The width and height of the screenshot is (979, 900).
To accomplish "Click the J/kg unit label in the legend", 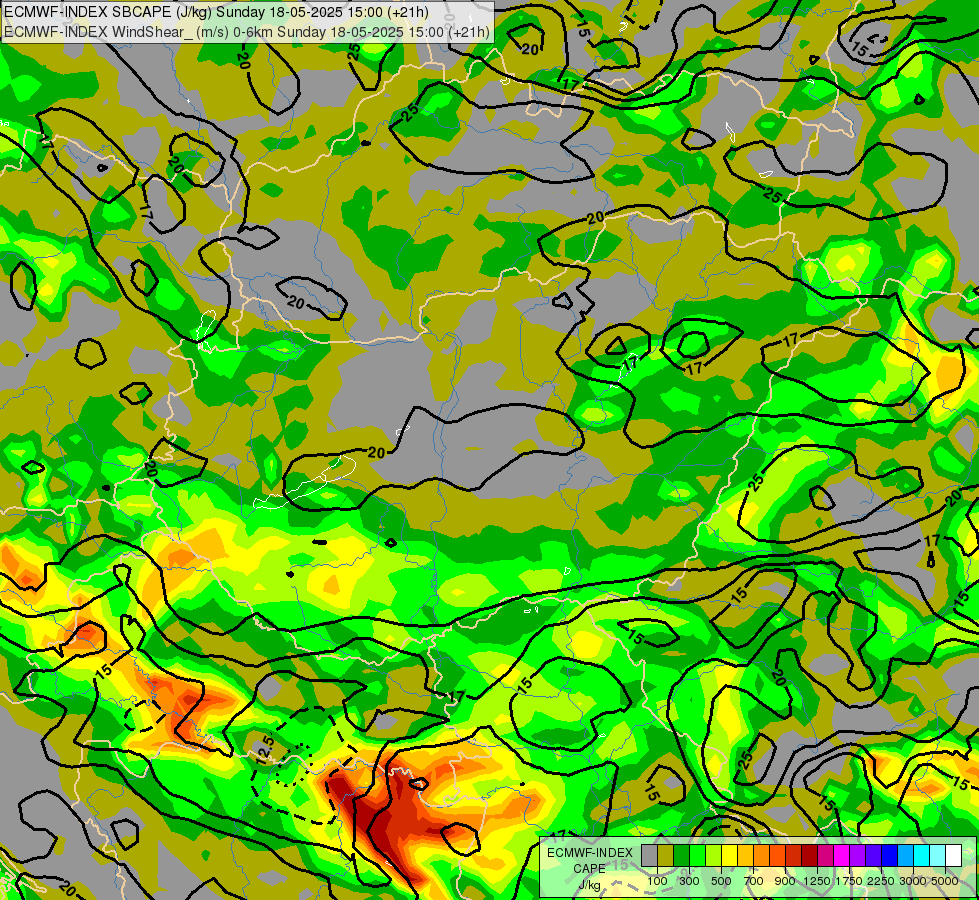I will coord(589,886).
